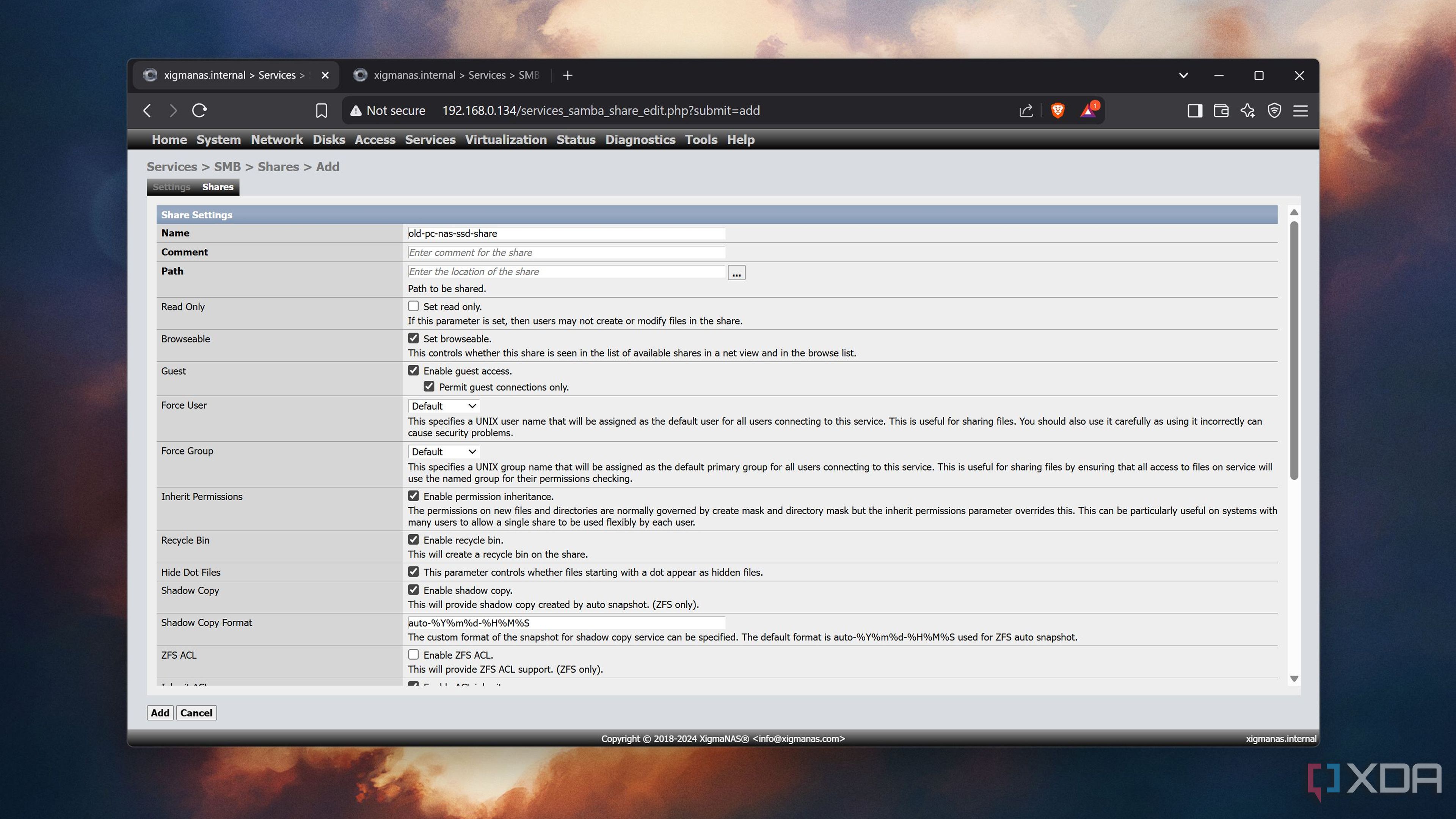Viewport: 1456px width, 819px height.
Task: Toggle the Enable shadow copy checkbox
Action: (414, 590)
